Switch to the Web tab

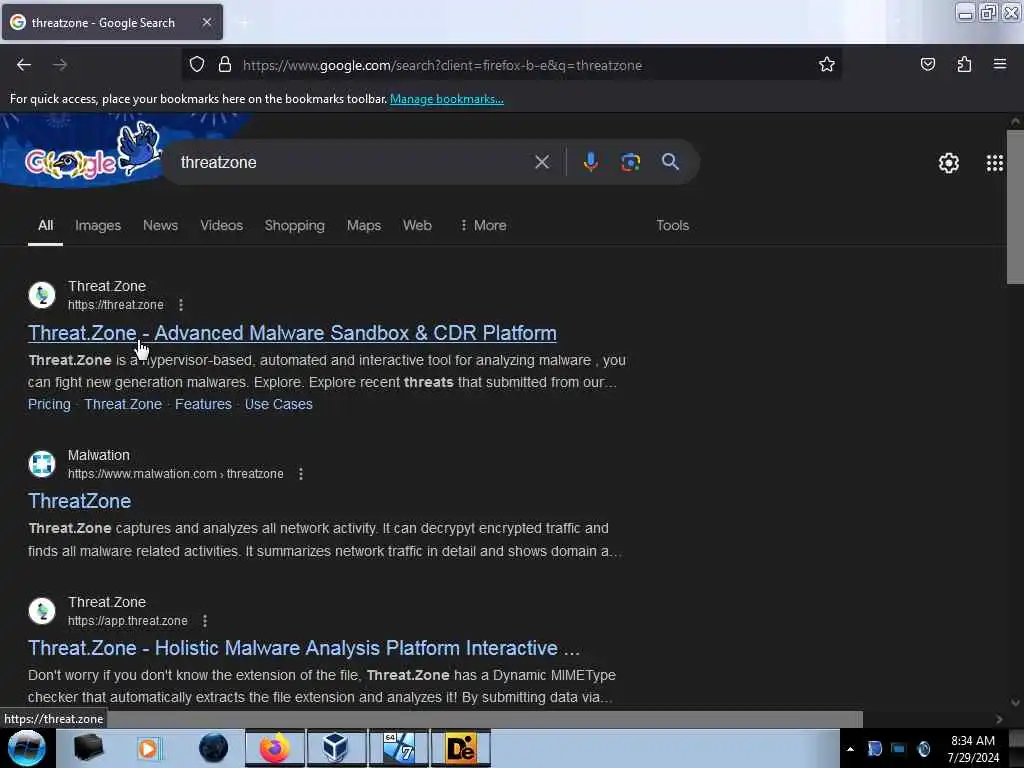point(417,225)
